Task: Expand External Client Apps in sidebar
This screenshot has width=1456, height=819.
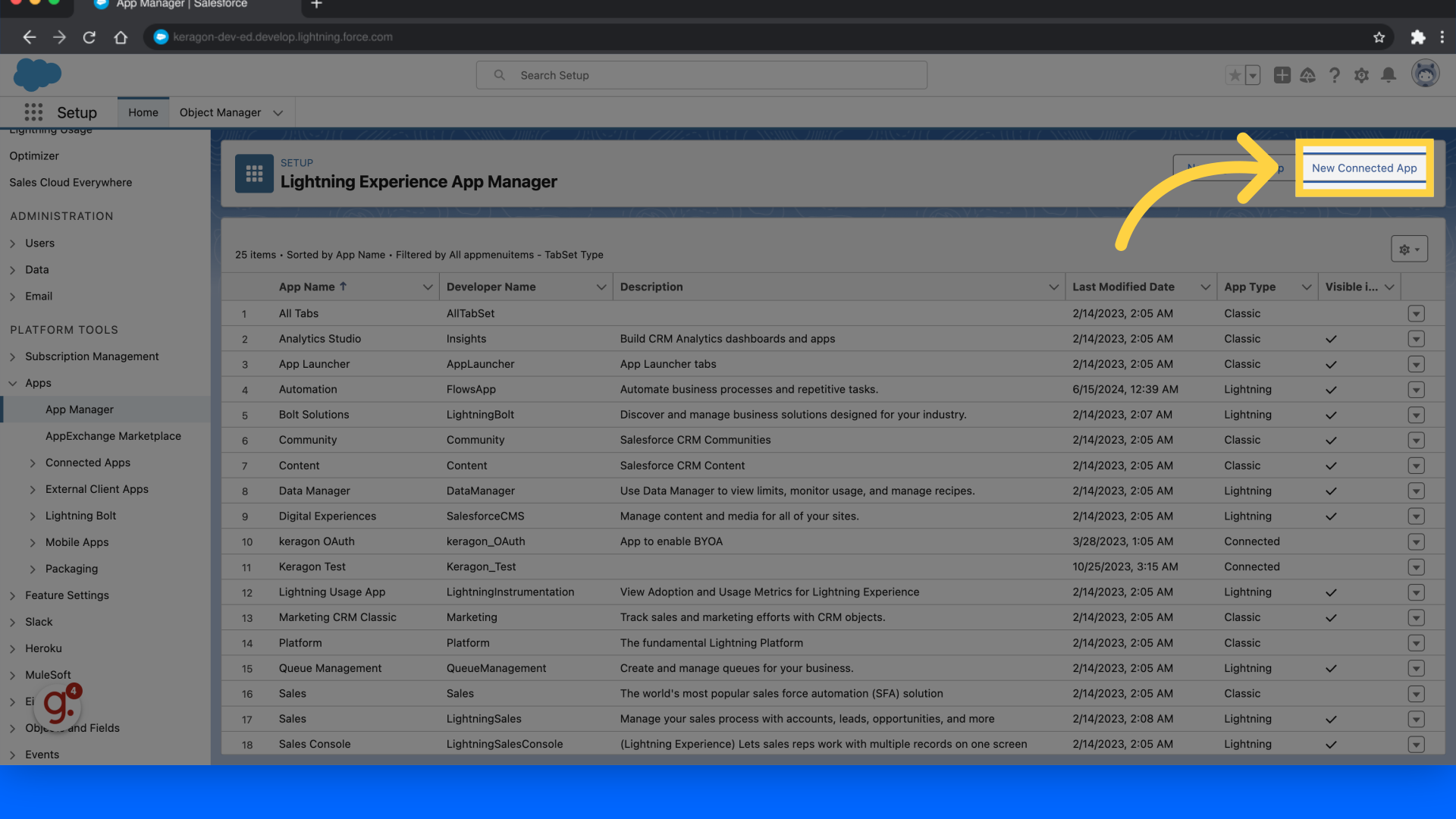Action: pyautogui.click(x=33, y=489)
